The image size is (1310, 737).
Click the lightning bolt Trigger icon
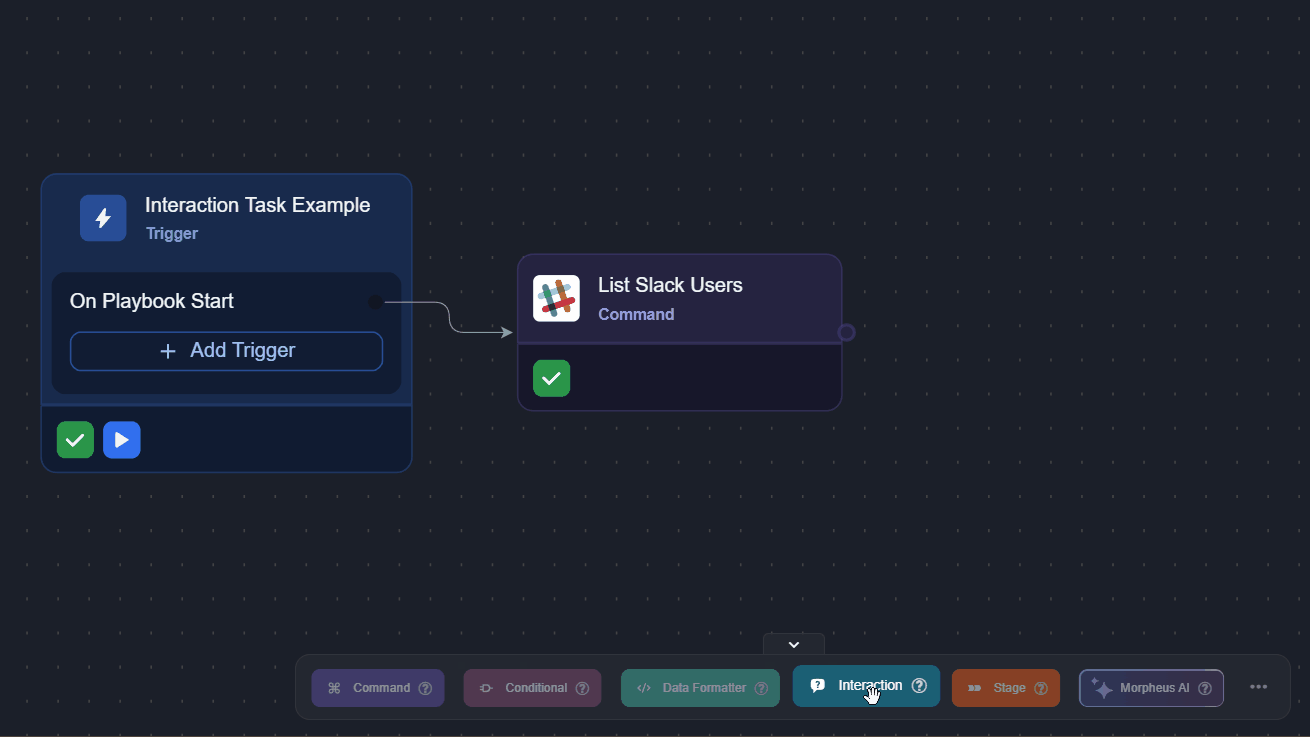tap(103, 218)
